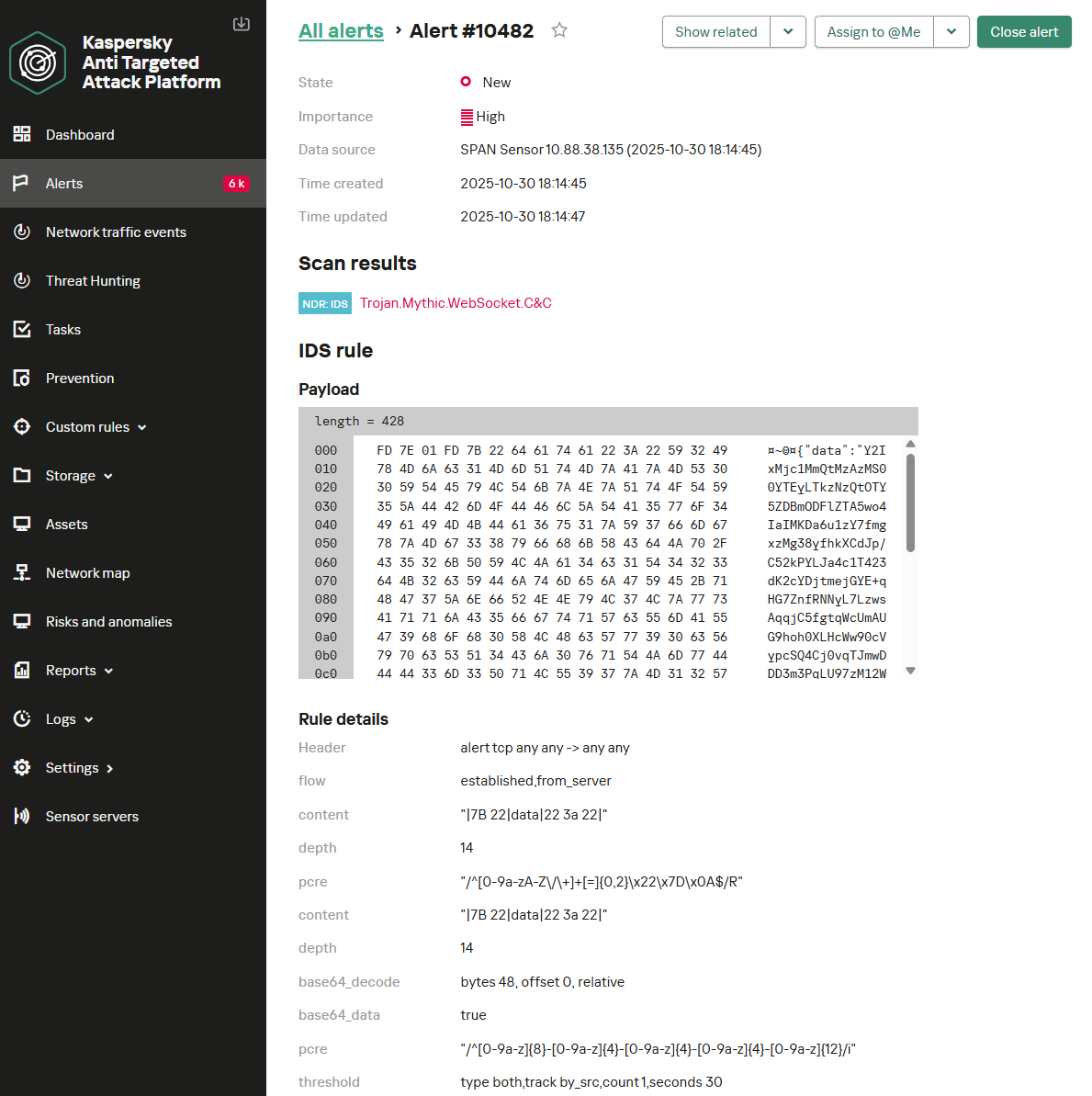Click the Tasks checkmark icon

coord(22,329)
